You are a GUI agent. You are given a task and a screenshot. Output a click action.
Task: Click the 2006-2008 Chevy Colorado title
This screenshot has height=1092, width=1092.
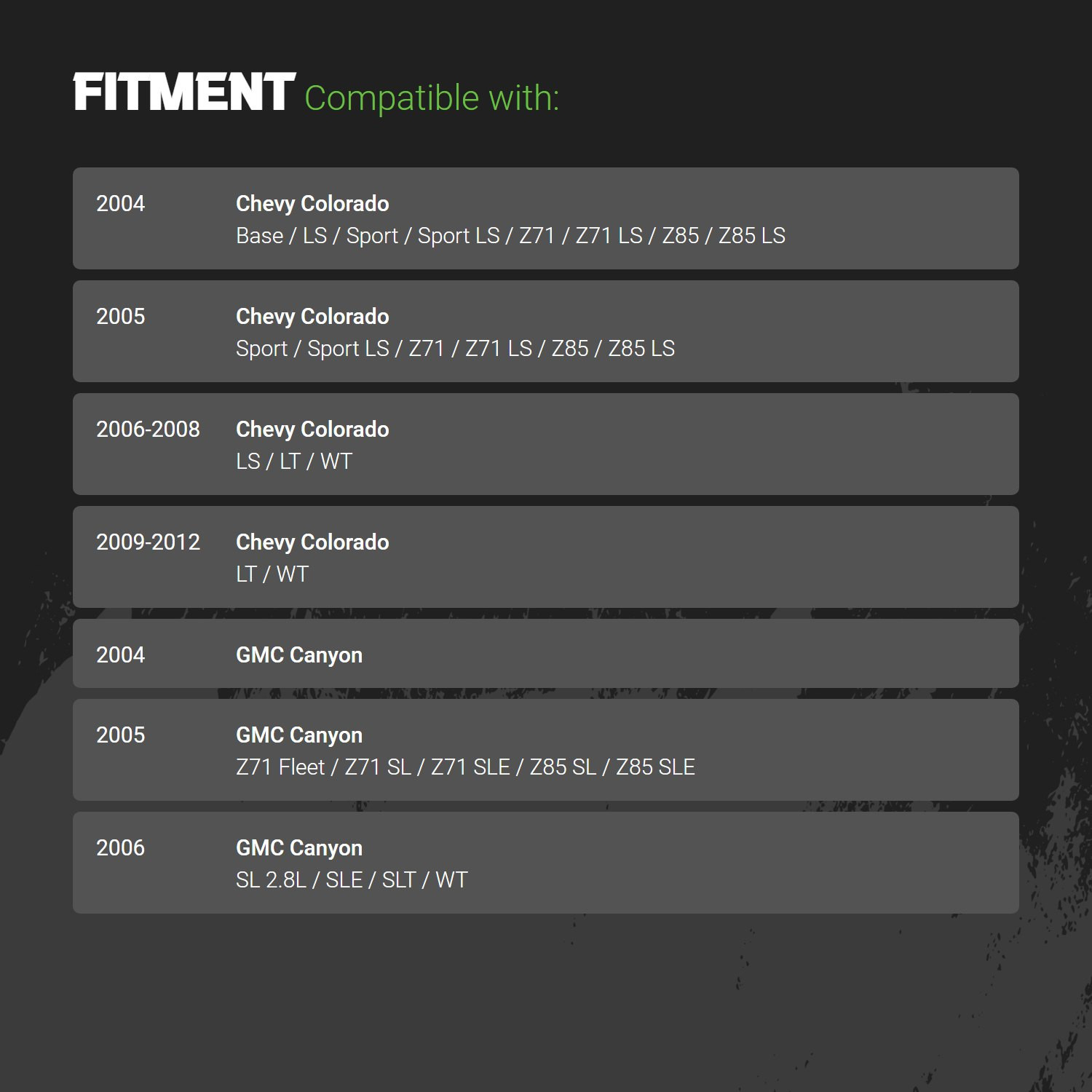(312, 430)
